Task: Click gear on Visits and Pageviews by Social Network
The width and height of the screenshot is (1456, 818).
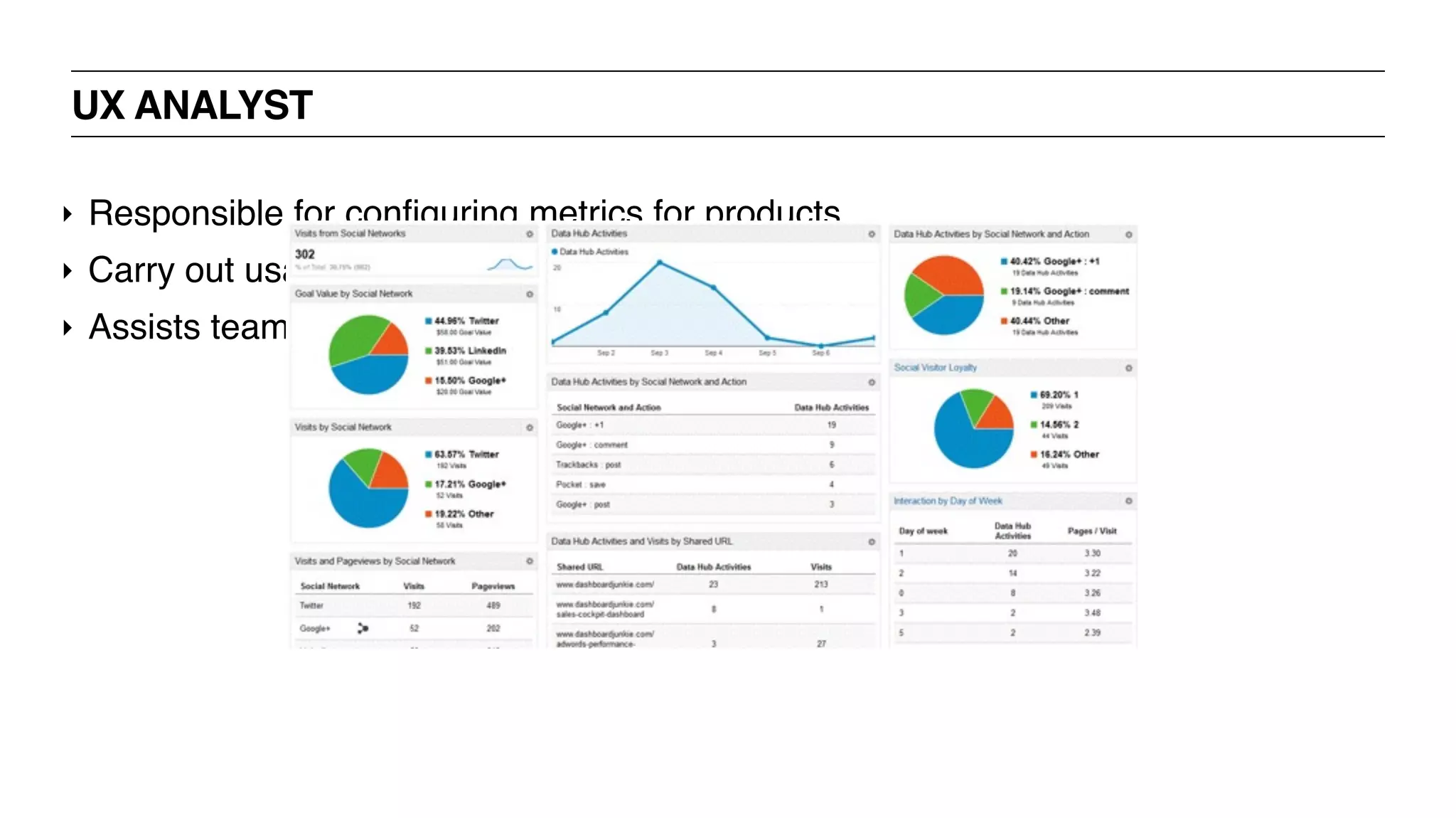Action: tap(530, 561)
